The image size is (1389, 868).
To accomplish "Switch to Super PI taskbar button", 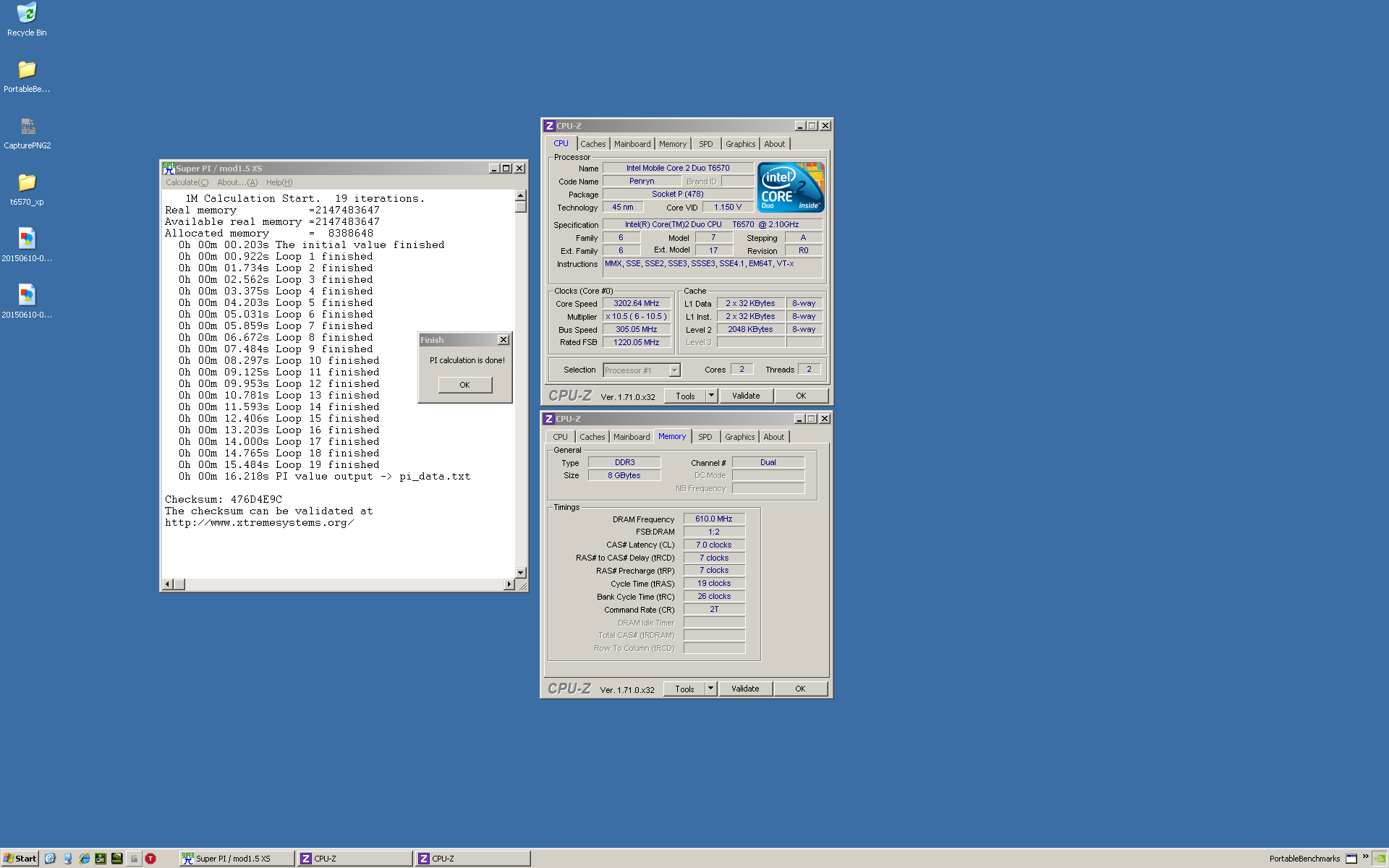I will tap(237, 859).
